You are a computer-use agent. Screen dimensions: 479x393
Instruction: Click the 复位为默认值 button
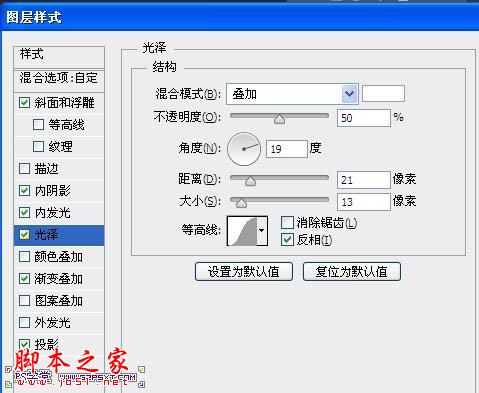click(352, 272)
